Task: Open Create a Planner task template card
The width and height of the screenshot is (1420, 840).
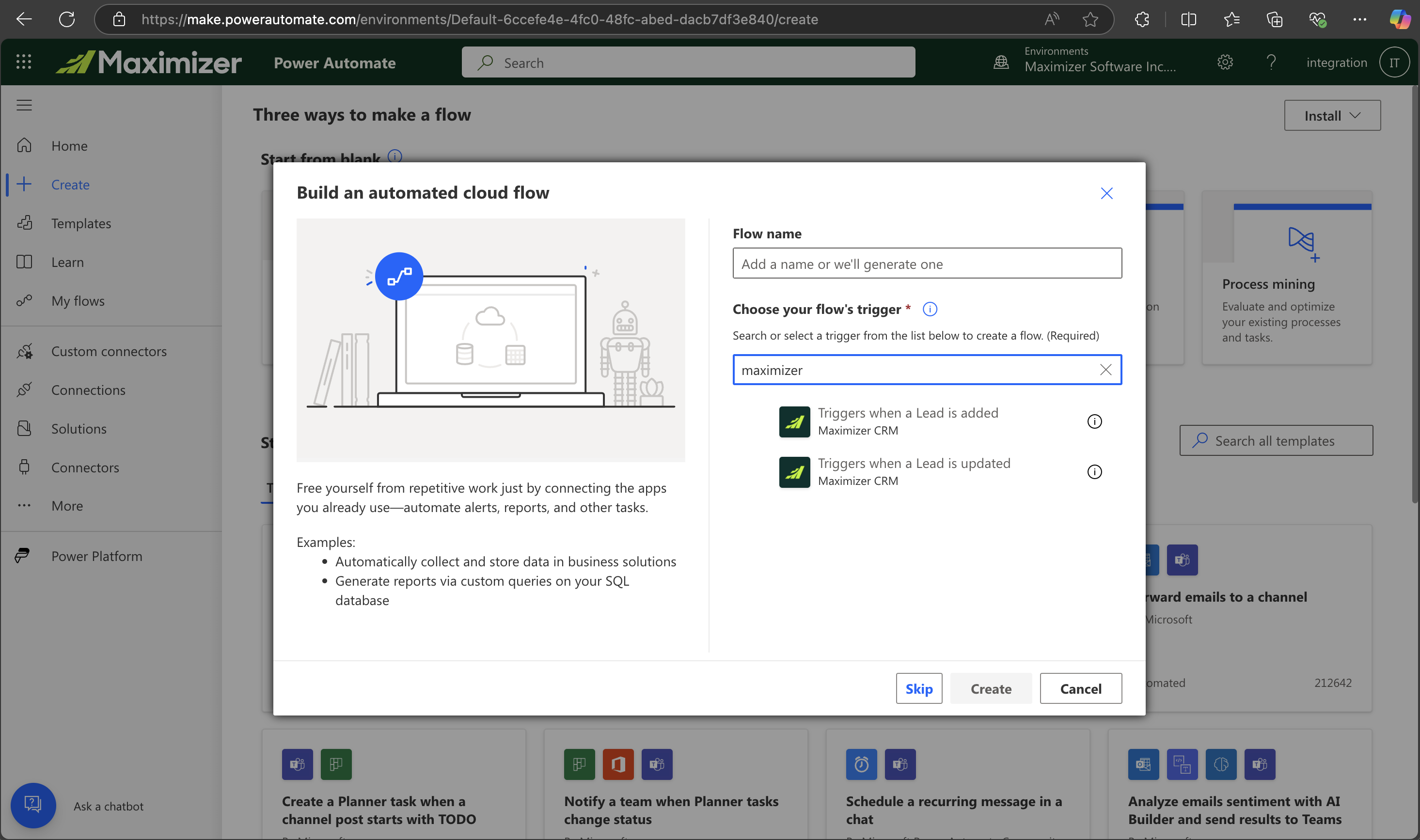Action: tap(394, 784)
